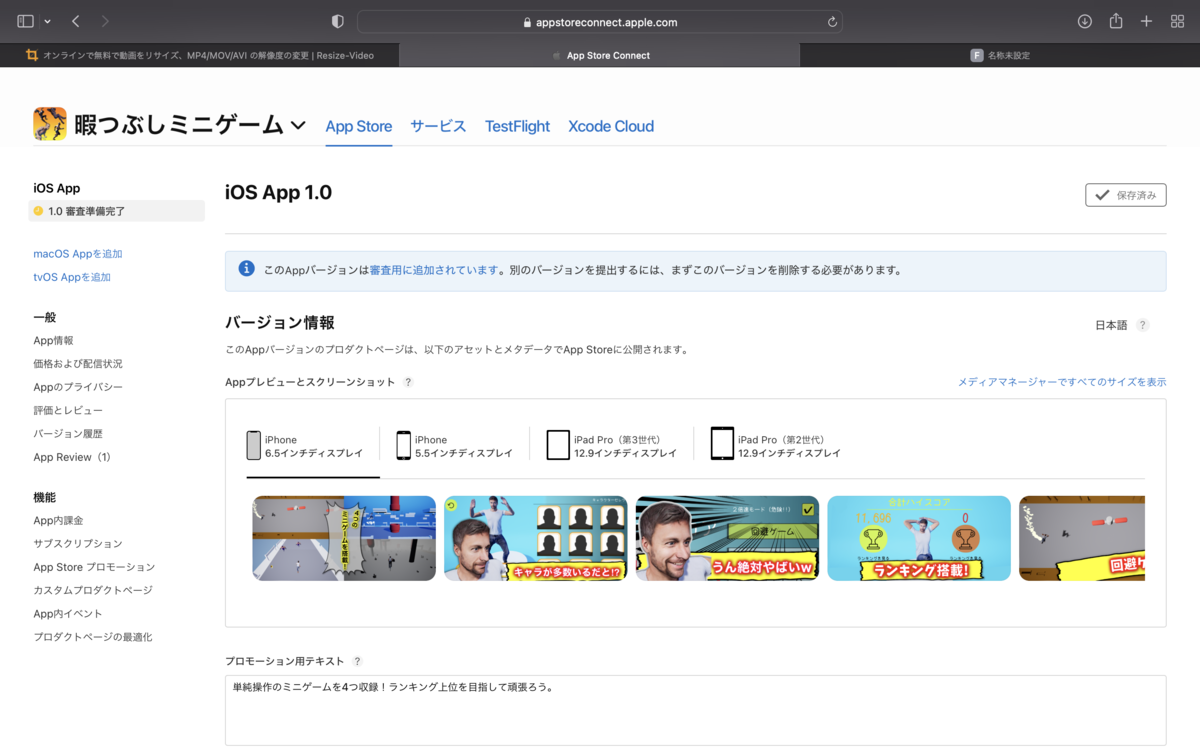Open Appのプライバシー in the sidebar
The width and height of the screenshot is (1200, 750).
(78, 387)
